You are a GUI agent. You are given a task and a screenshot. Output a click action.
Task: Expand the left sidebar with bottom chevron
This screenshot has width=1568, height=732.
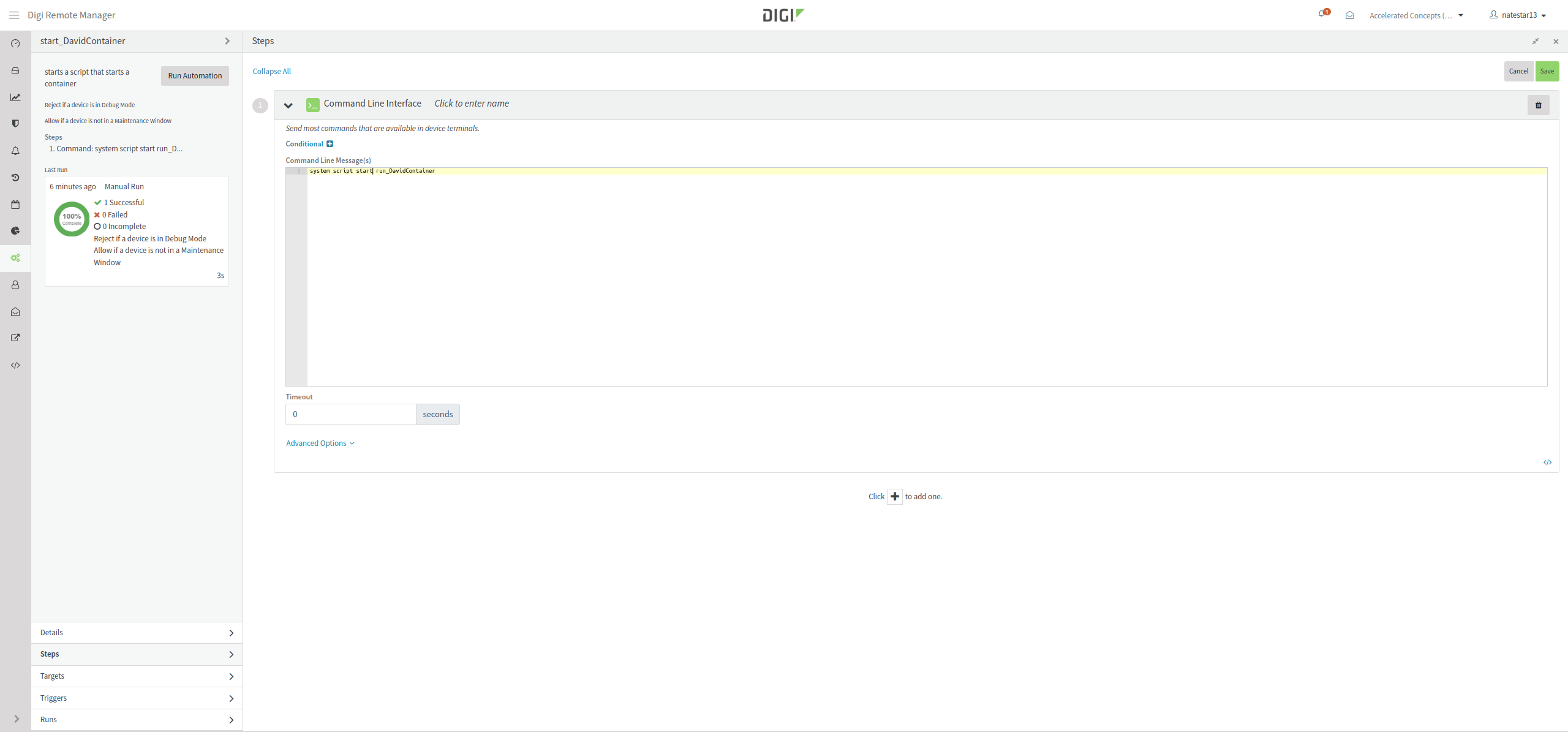click(x=17, y=719)
